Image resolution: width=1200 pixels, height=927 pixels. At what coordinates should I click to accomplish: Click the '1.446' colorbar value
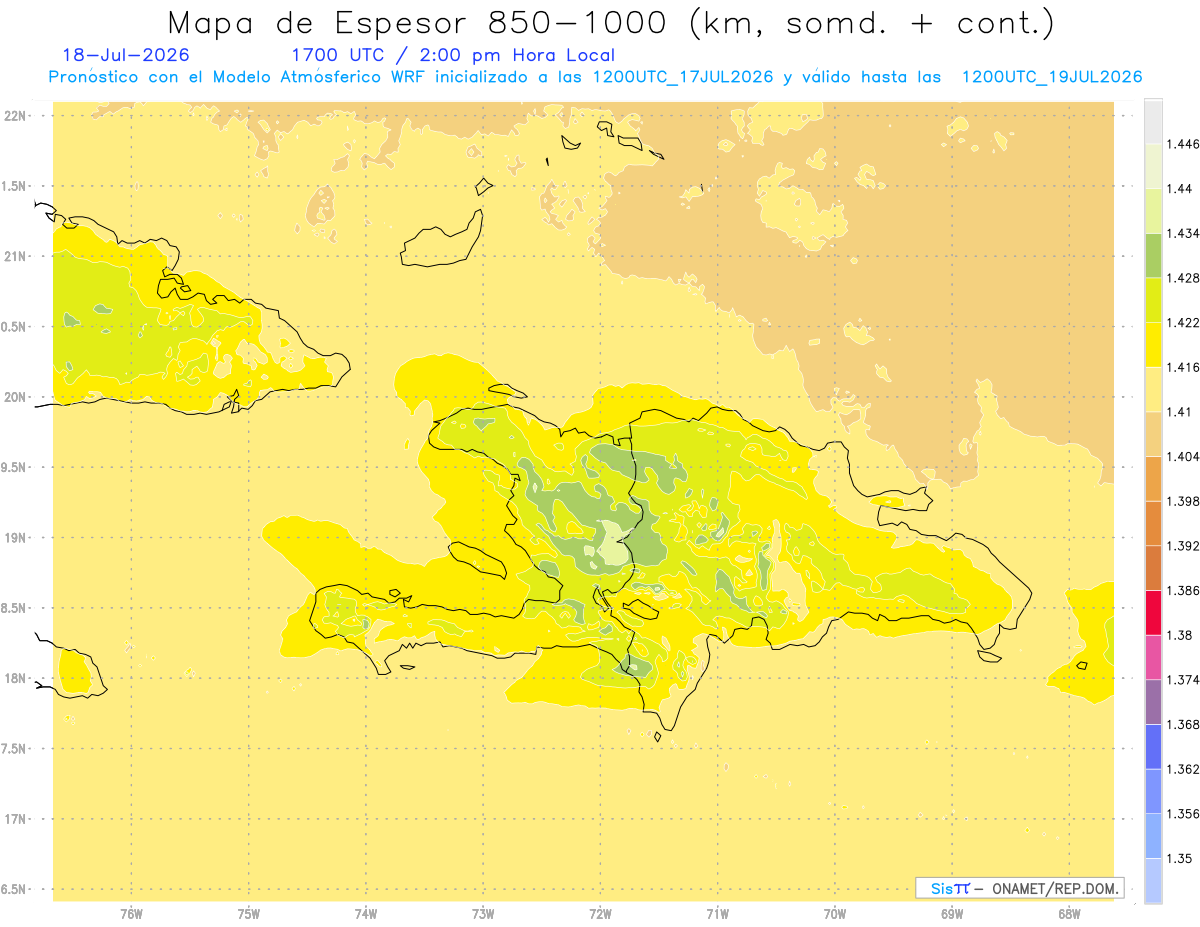click(1184, 144)
